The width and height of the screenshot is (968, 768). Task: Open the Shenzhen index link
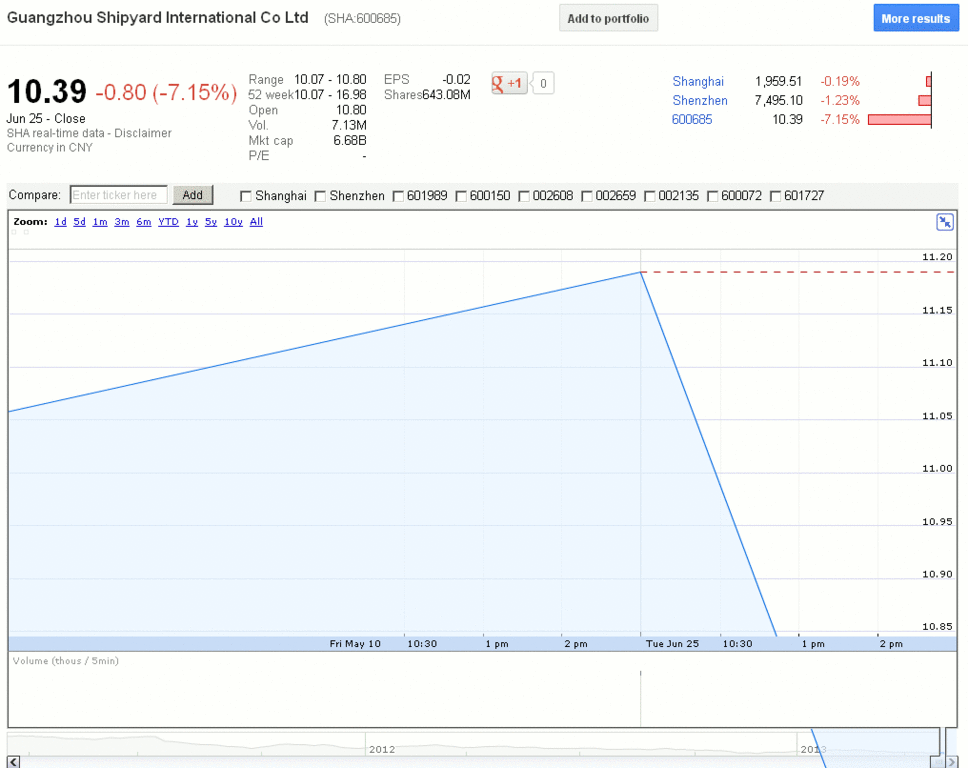tap(700, 101)
